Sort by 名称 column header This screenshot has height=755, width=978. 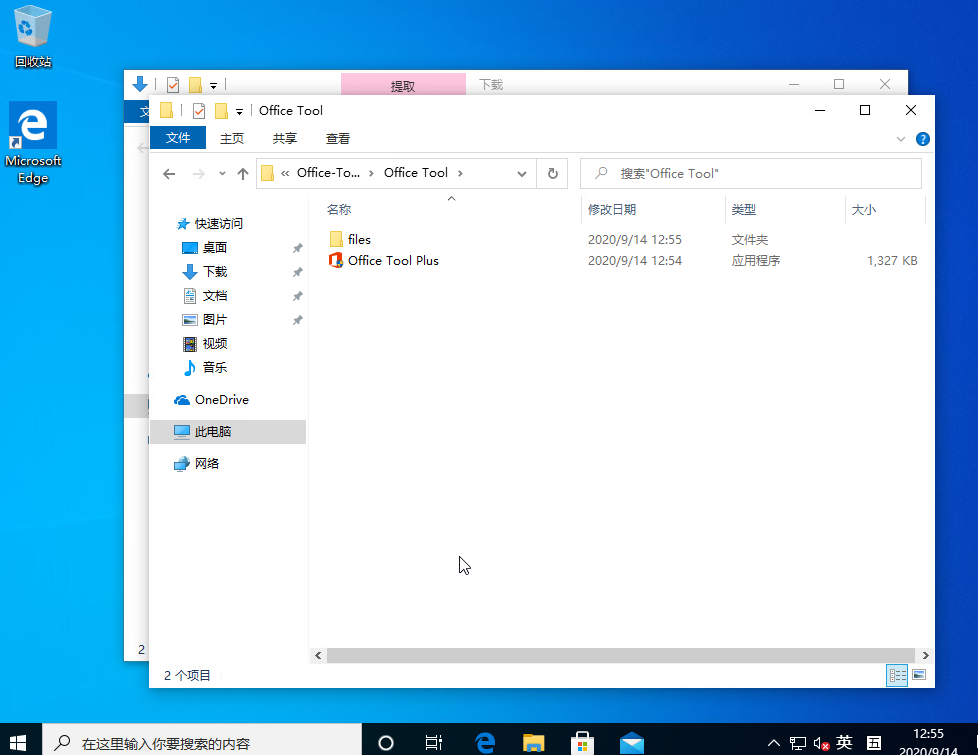(x=339, y=210)
